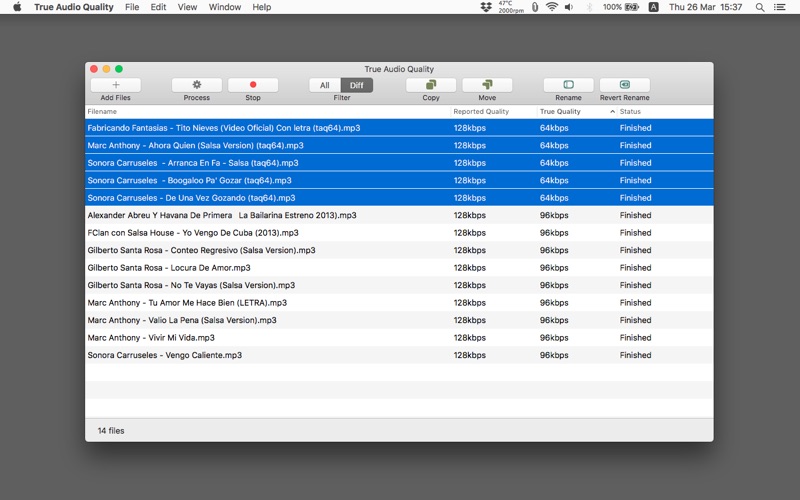
Task: Click the Rename toolbar icon
Action: click(x=568, y=85)
